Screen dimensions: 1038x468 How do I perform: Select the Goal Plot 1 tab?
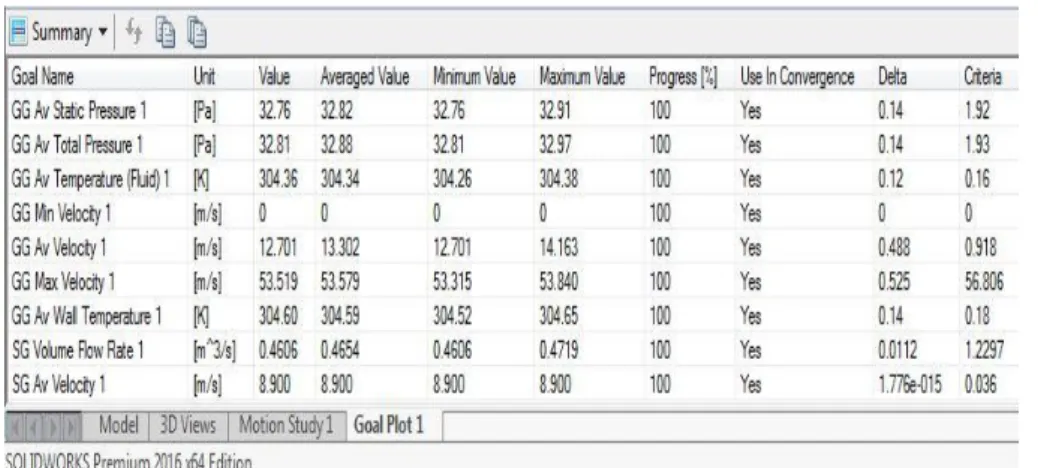(388, 425)
